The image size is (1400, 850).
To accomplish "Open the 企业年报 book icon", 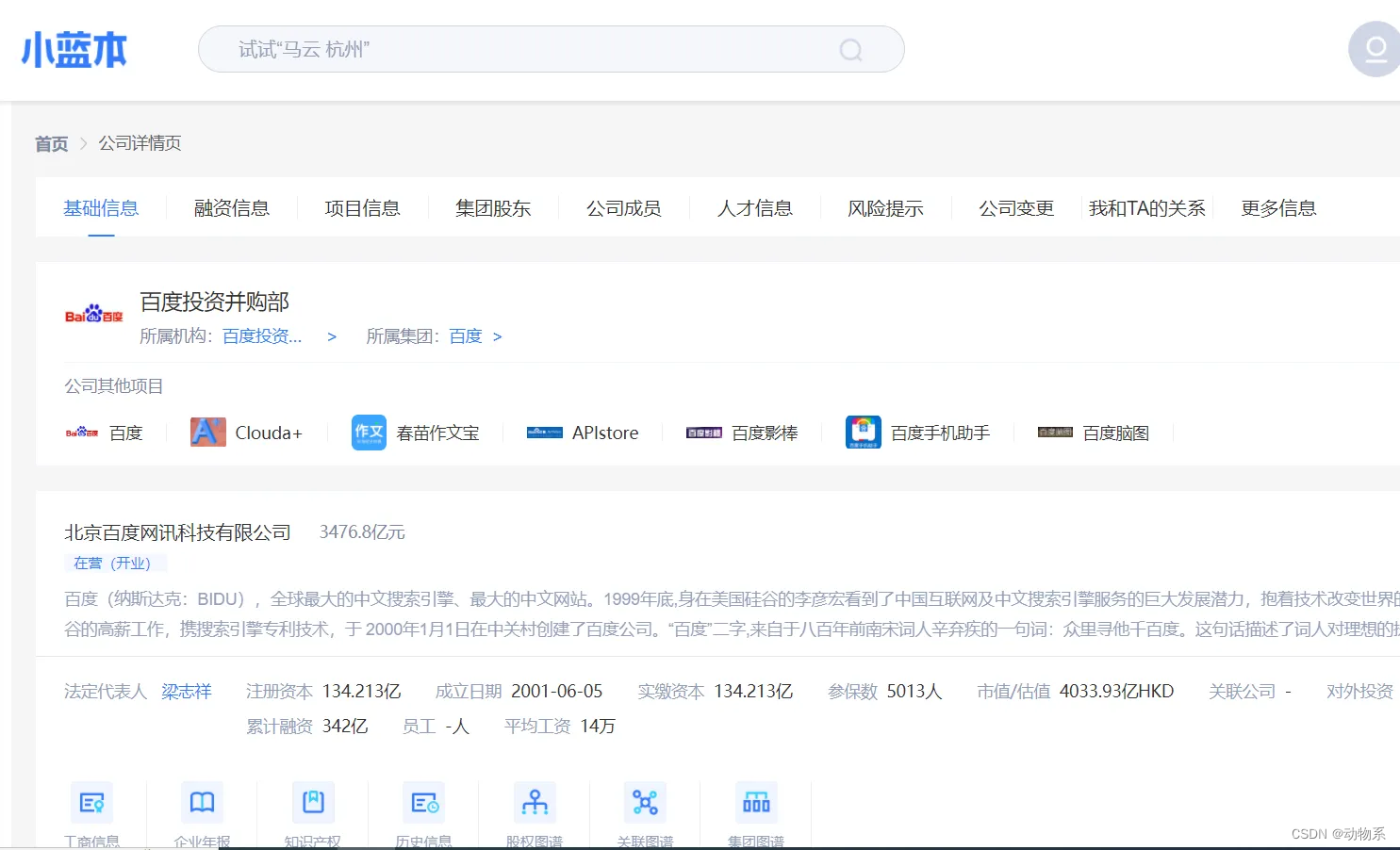I will click(202, 803).
